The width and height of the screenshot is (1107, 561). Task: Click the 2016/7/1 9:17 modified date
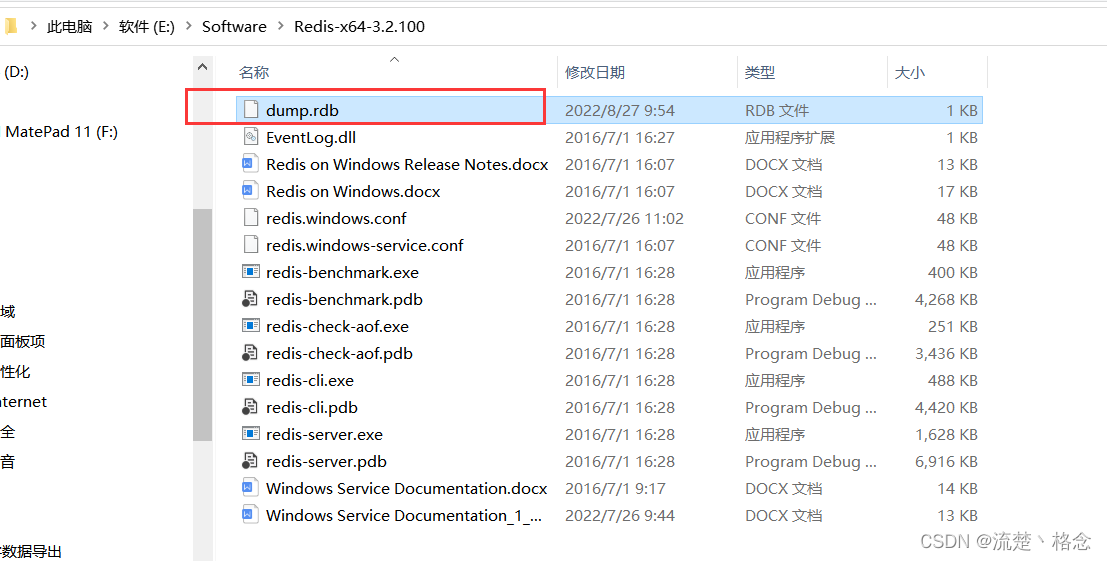615,488
